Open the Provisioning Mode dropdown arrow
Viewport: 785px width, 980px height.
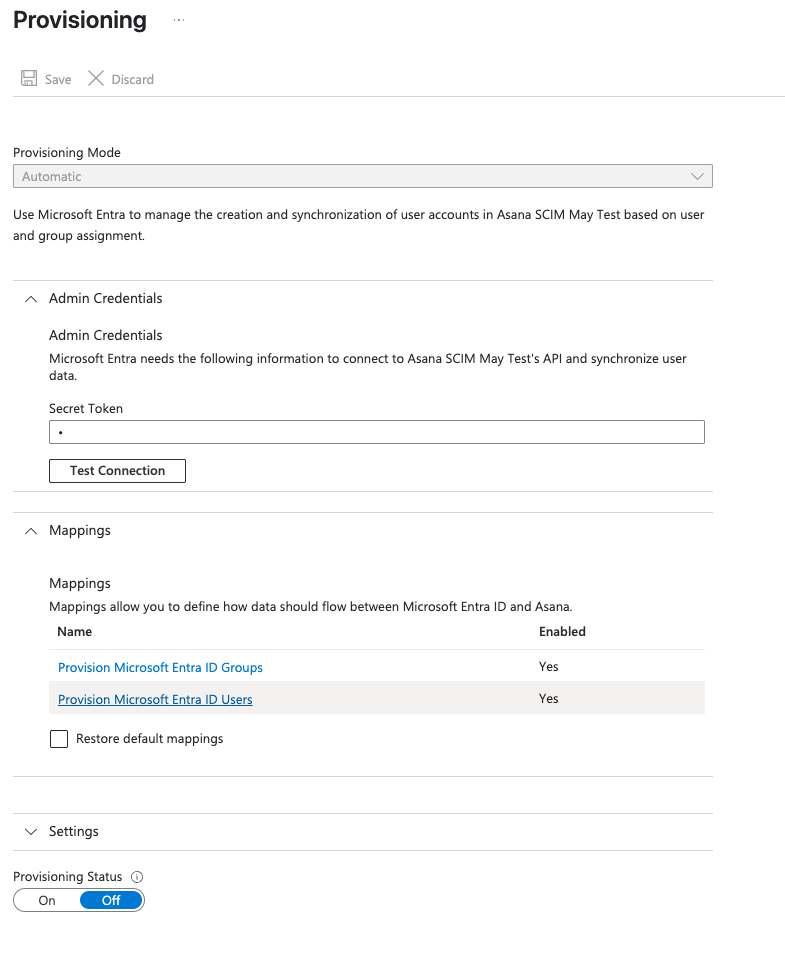[697, 177]
